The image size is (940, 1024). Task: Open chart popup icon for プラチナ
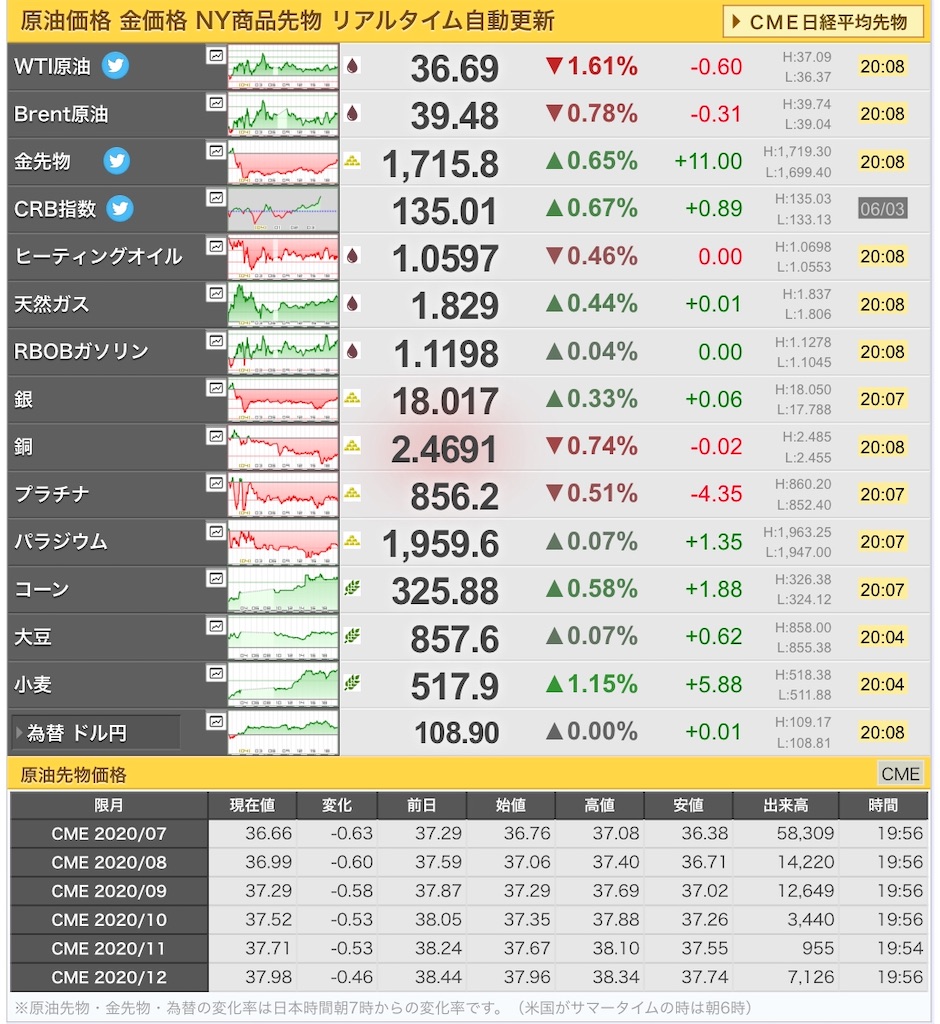pyautogui.click(x=216, y=483)
